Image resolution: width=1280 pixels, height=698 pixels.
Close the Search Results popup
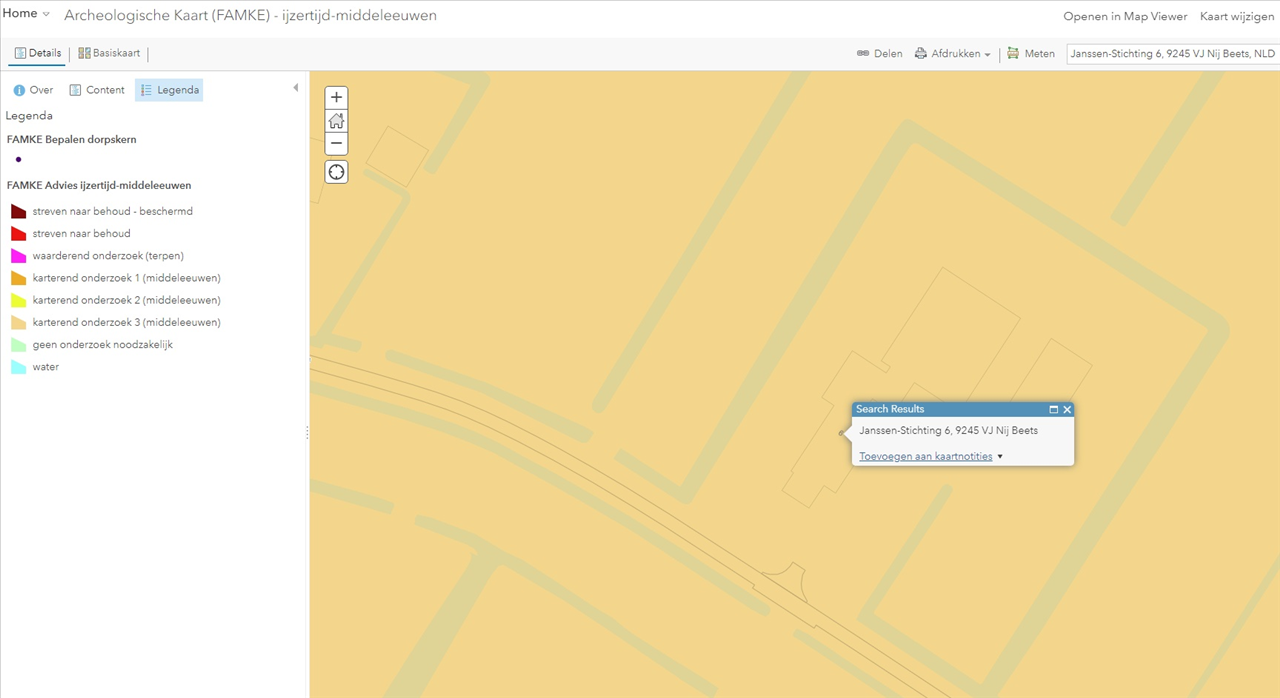tap(1067, 410)
